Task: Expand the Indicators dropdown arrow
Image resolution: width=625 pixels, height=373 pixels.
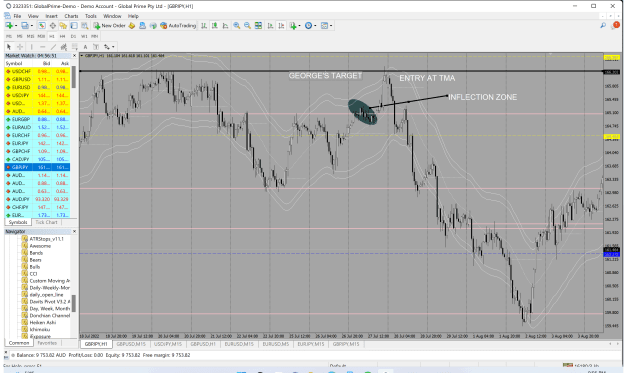Action: (x=299, y=26)
